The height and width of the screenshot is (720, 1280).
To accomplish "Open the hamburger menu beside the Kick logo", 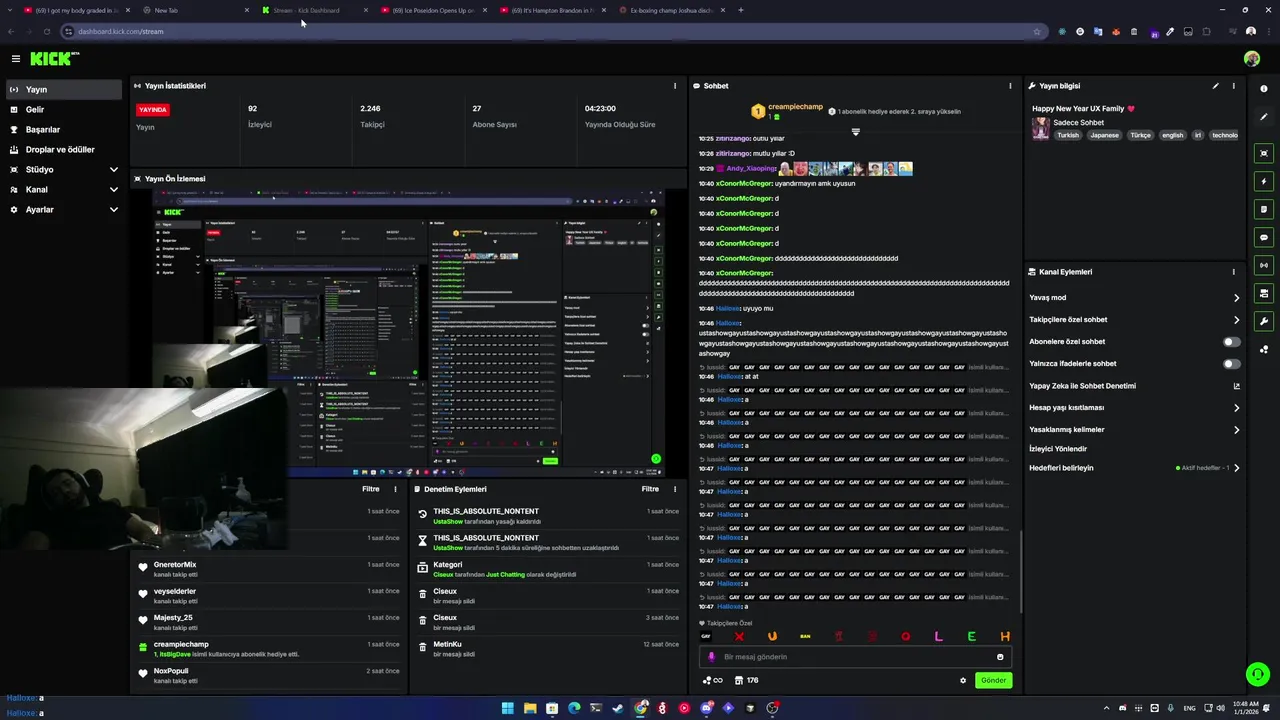I will [15, 59].
